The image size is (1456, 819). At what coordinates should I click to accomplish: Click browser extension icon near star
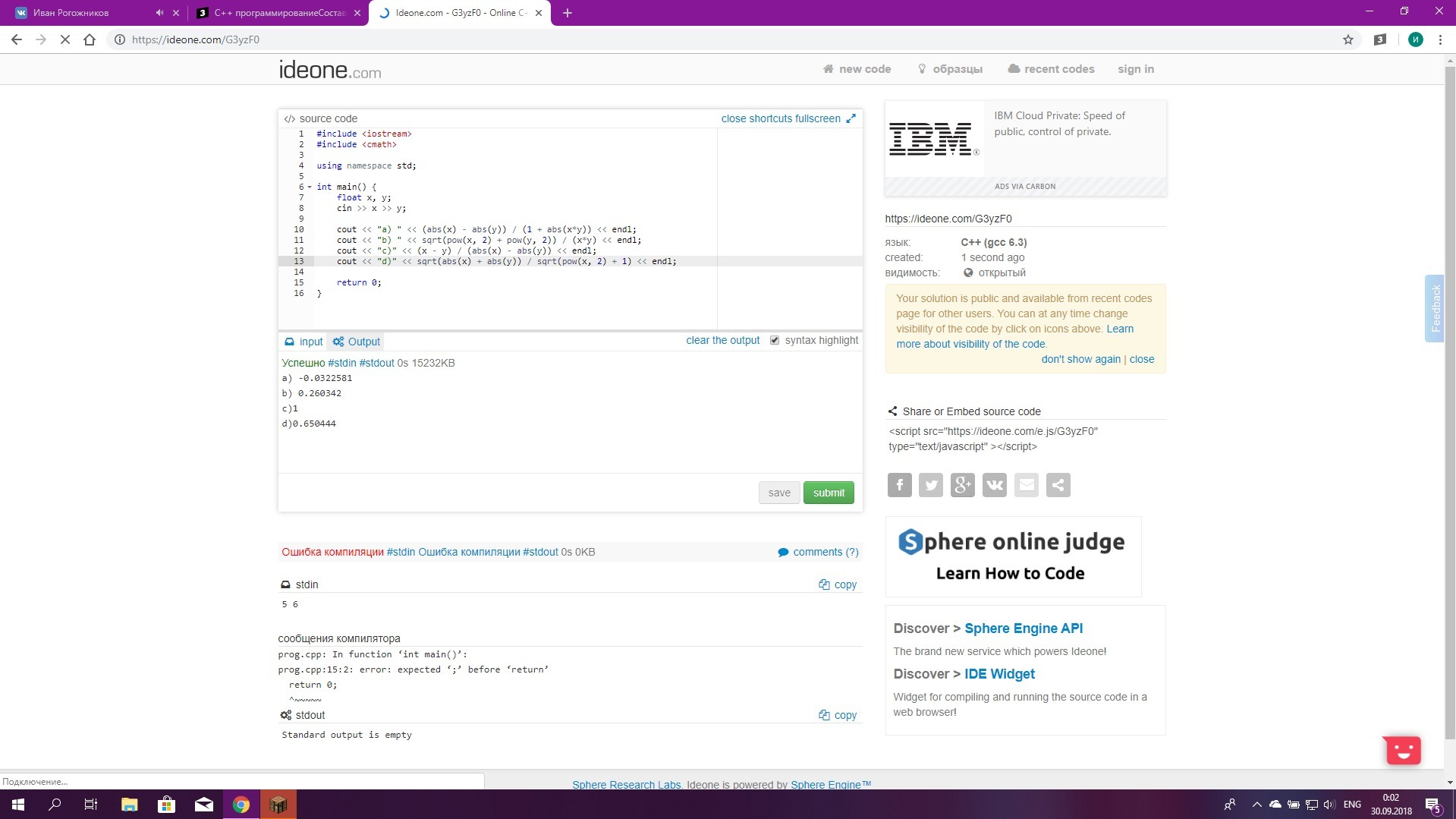1380,39
